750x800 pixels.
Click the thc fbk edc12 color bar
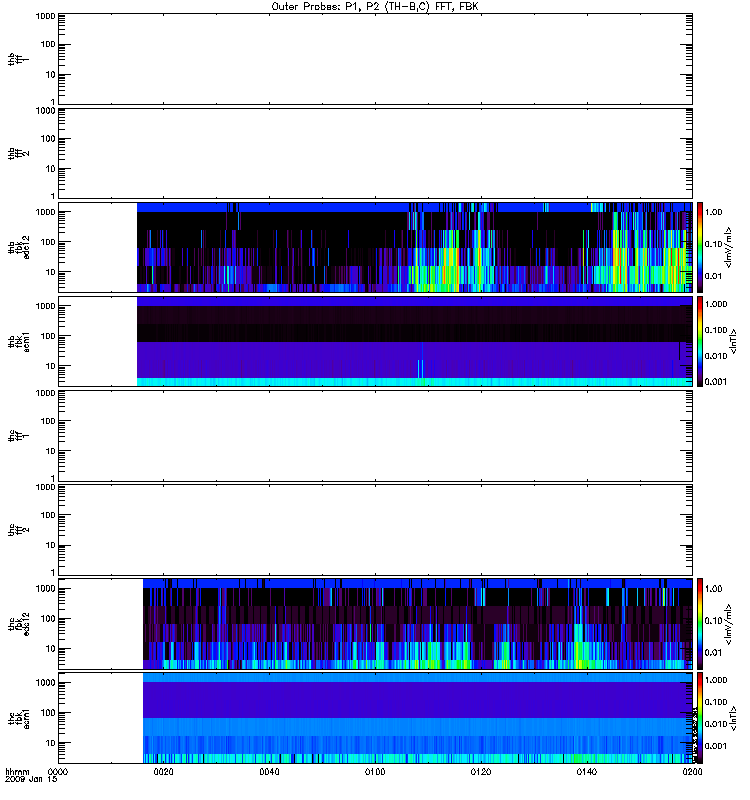(700, 623)
